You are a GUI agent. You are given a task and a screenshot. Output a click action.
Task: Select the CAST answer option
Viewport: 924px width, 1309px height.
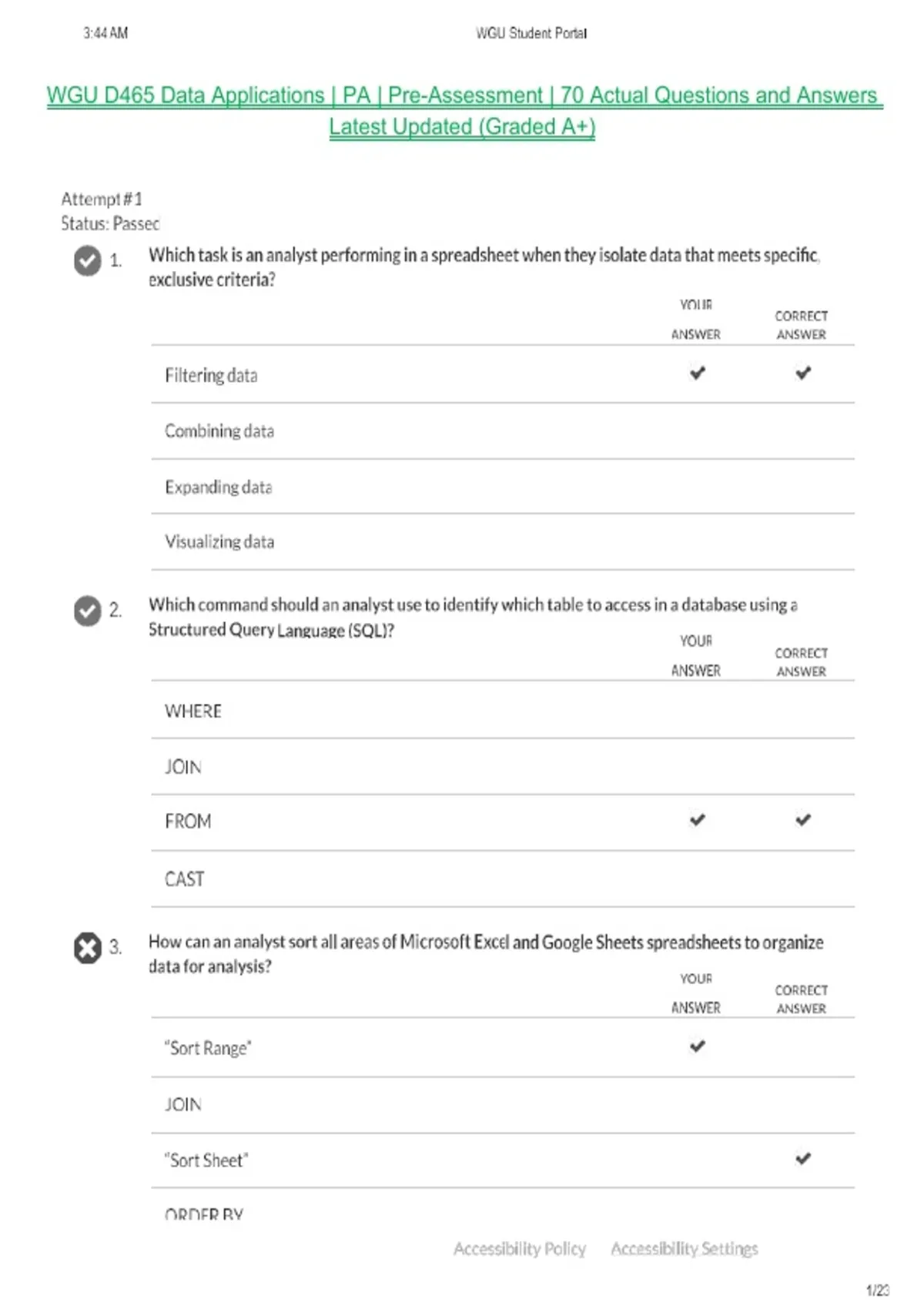click(503, 879)
